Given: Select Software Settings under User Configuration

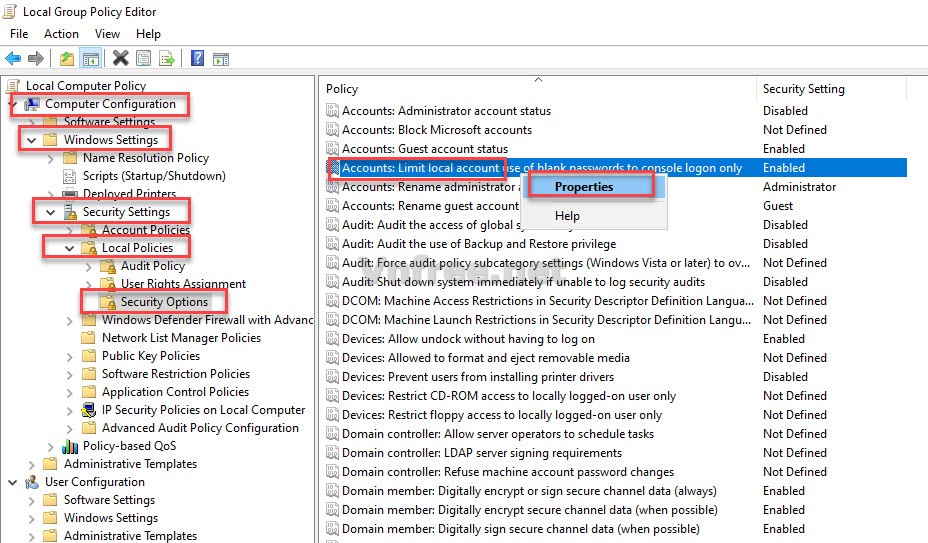Looking at the screenshot, I should tap(109, 500).
